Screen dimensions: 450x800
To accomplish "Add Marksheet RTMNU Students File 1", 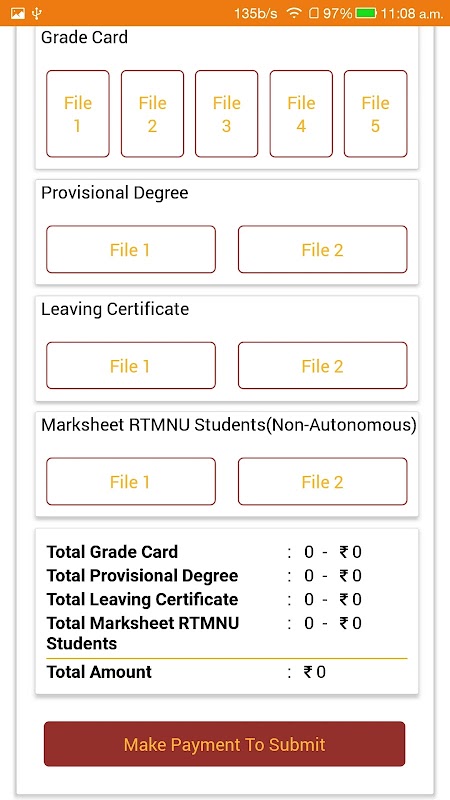I will [x=131, y=482].
